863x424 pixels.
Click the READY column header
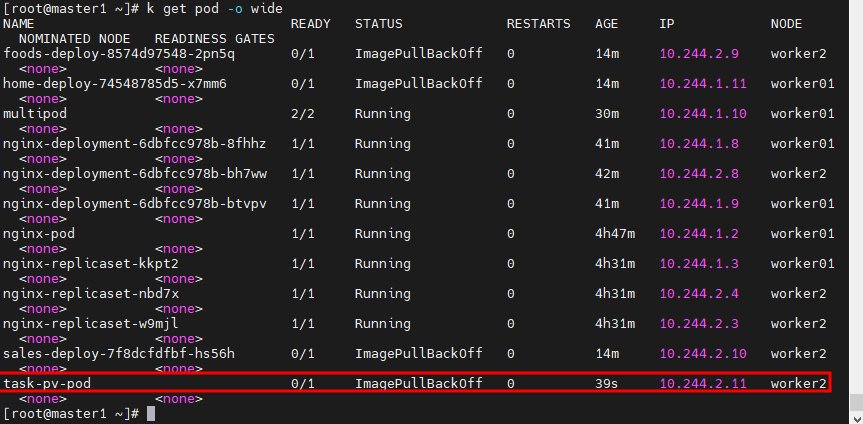click(310, 24)
